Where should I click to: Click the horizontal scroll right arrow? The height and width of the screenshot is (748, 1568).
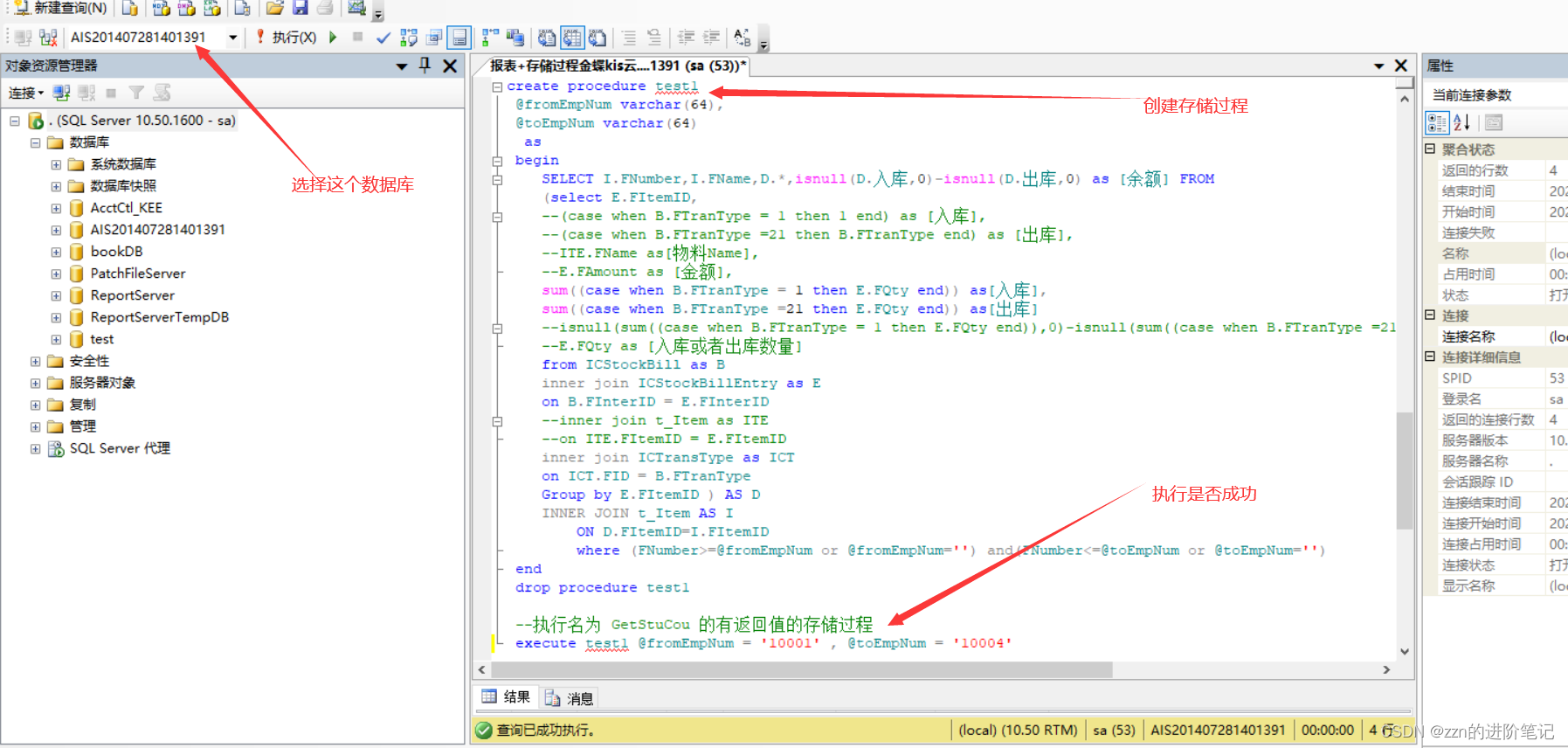pyautogui.click(x=1386, y=669)
